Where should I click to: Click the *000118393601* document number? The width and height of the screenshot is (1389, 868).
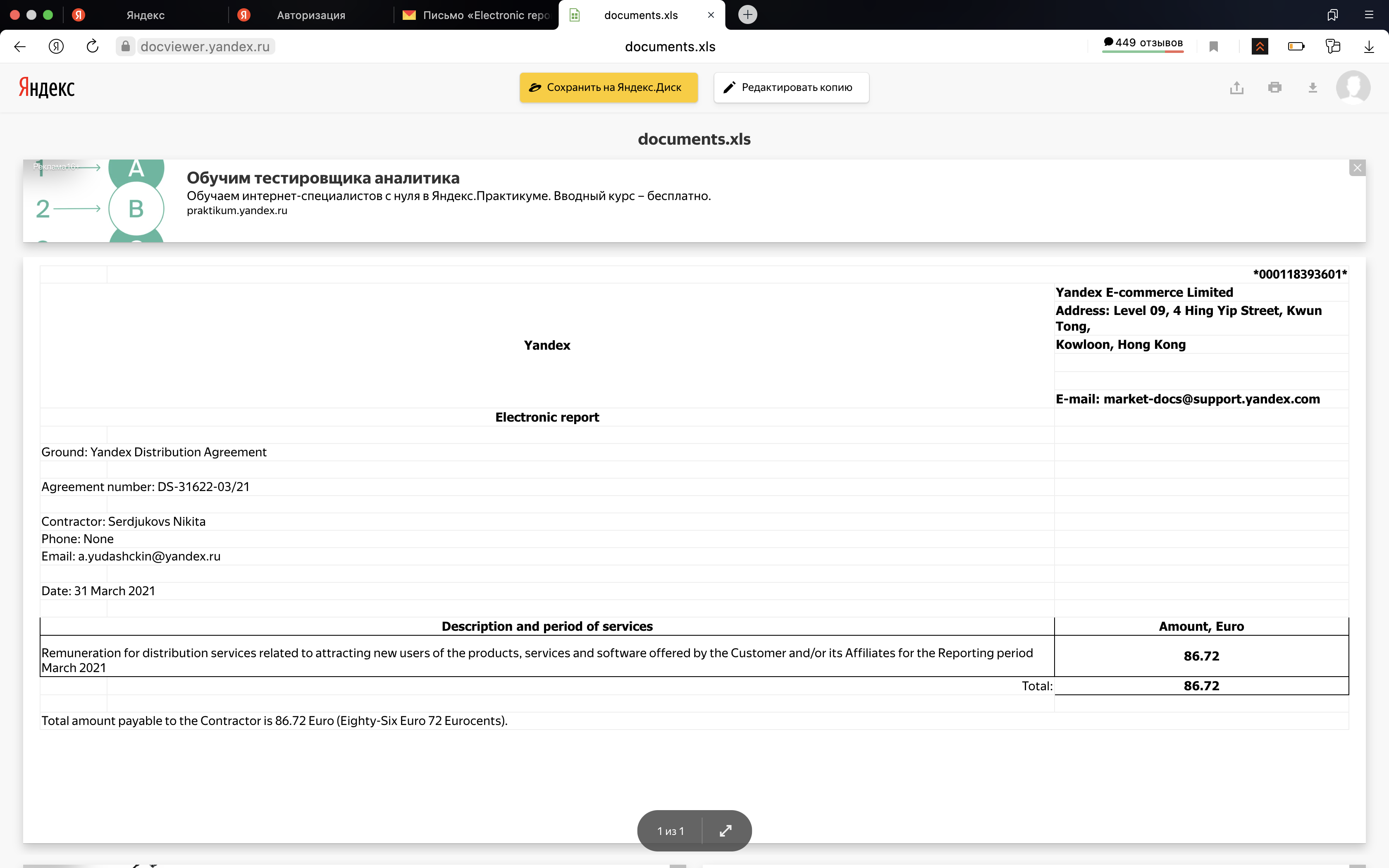click(1299, 274)
